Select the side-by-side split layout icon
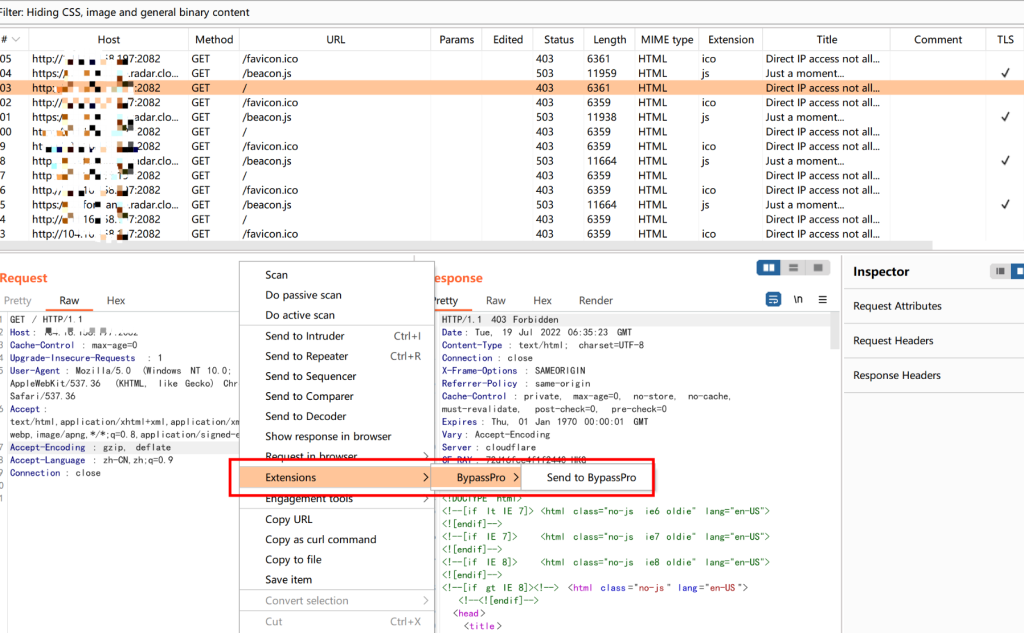This screenshot has height=633, width=1024. 769,268
